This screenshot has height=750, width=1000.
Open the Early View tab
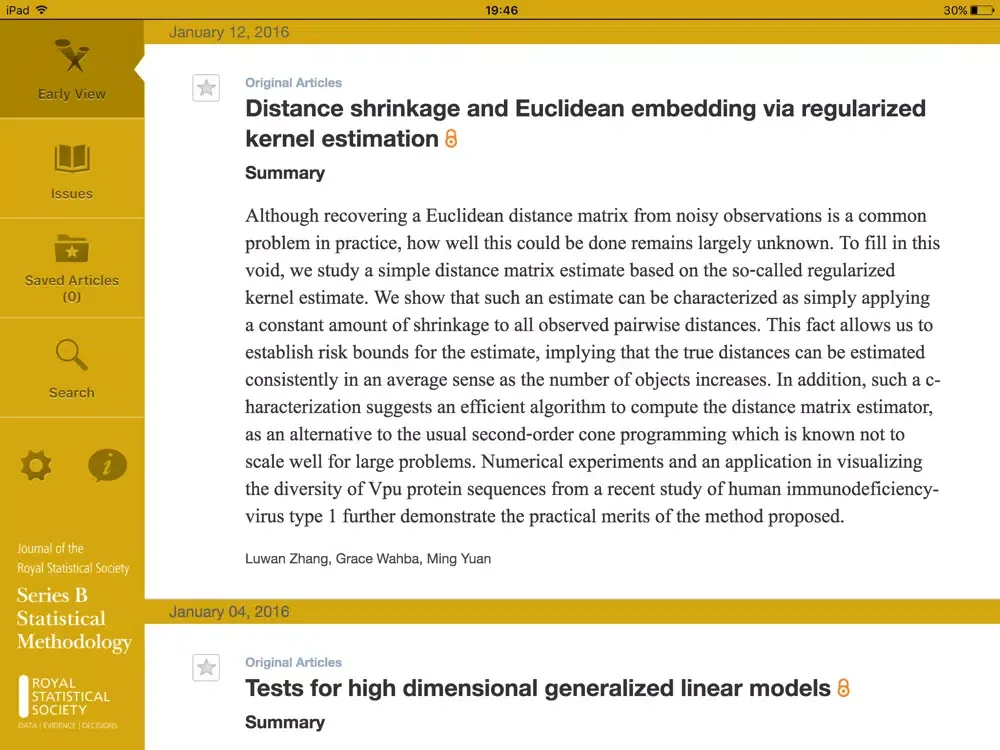click(71, 68)
